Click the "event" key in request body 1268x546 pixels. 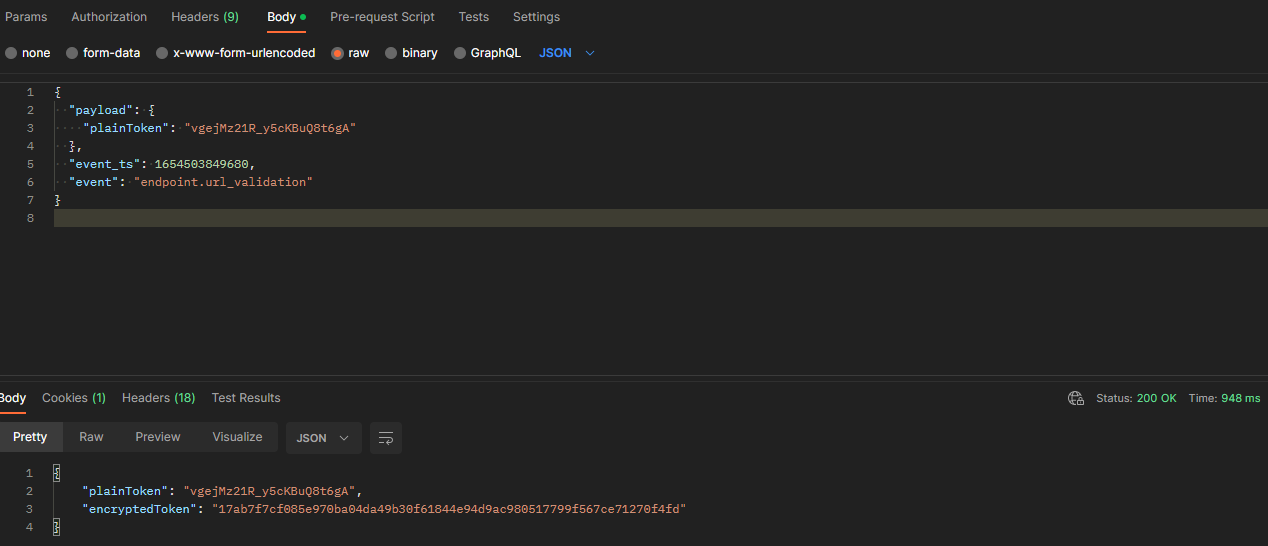tap(94, 182)
